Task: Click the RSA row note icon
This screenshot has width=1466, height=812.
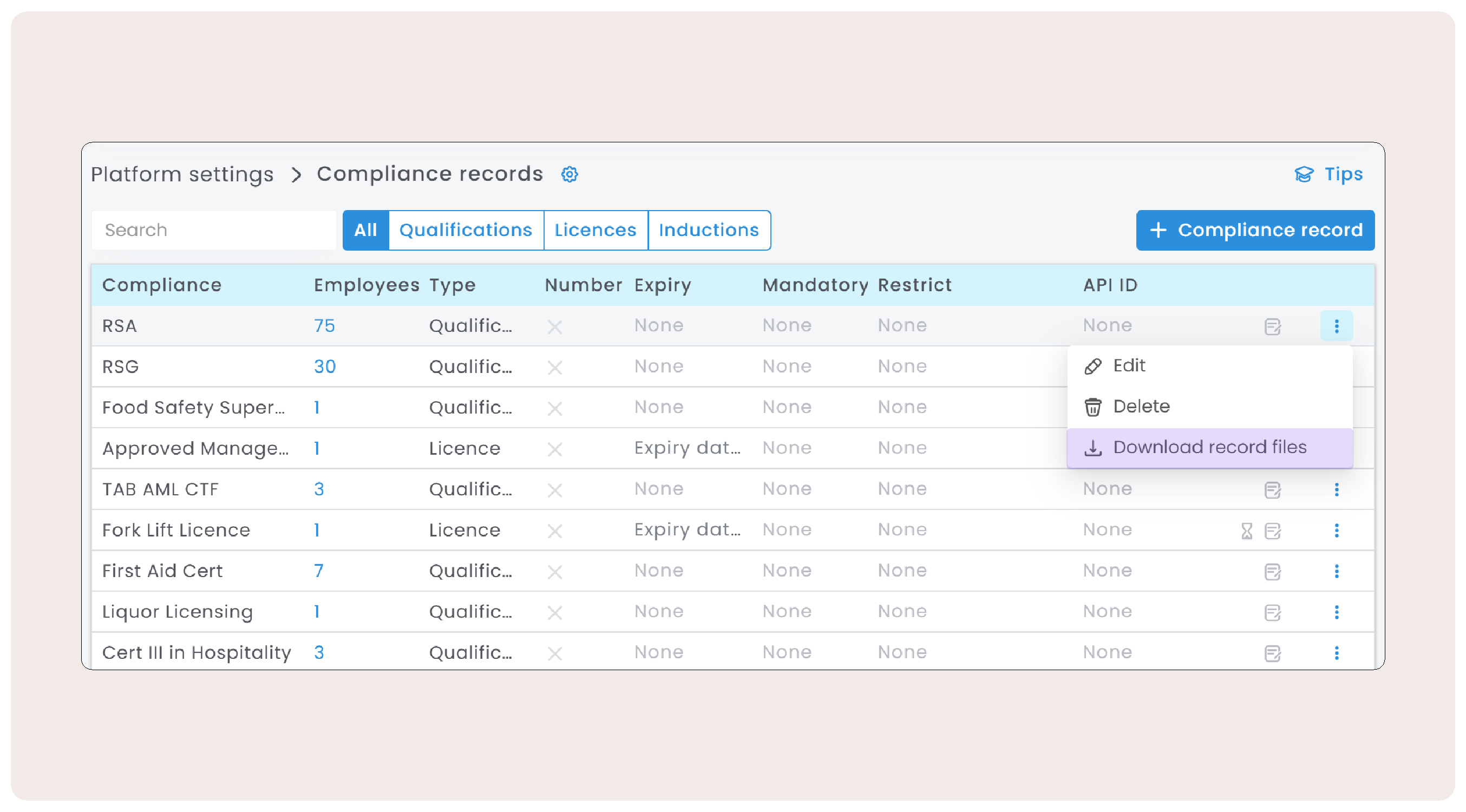Action: (x=1272, y=326)
